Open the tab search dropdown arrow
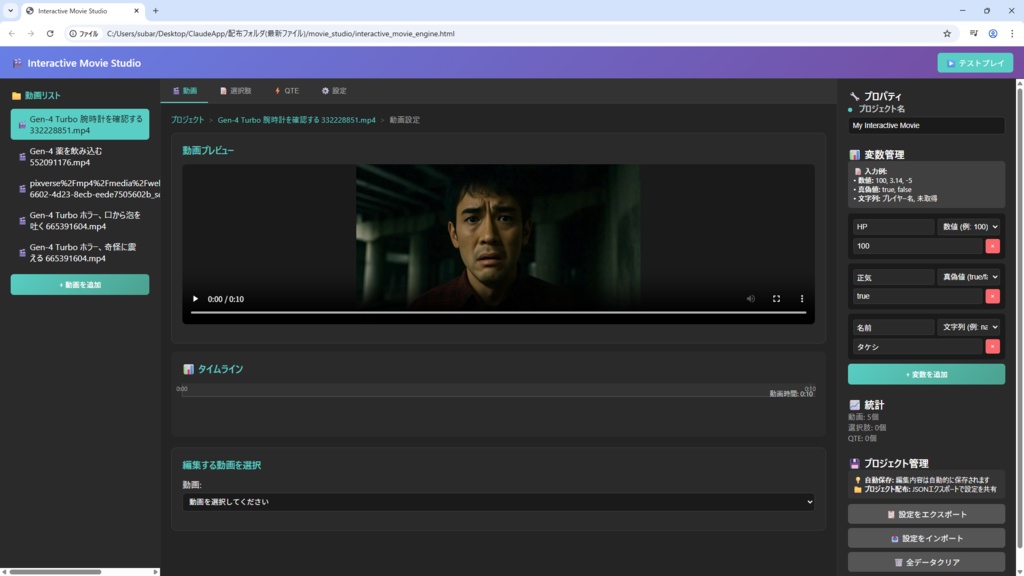The image size is (1024, 576). [10, 10]
